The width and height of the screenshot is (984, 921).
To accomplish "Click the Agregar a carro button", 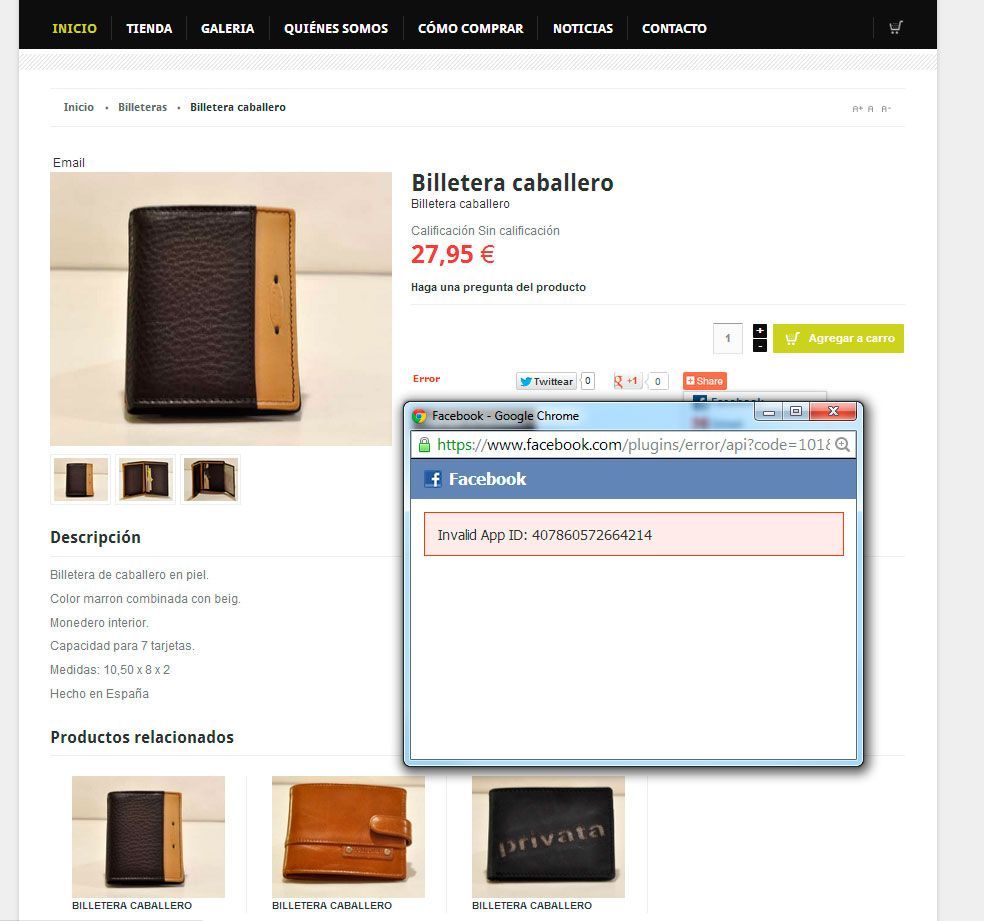I will (x=838, y=338).
